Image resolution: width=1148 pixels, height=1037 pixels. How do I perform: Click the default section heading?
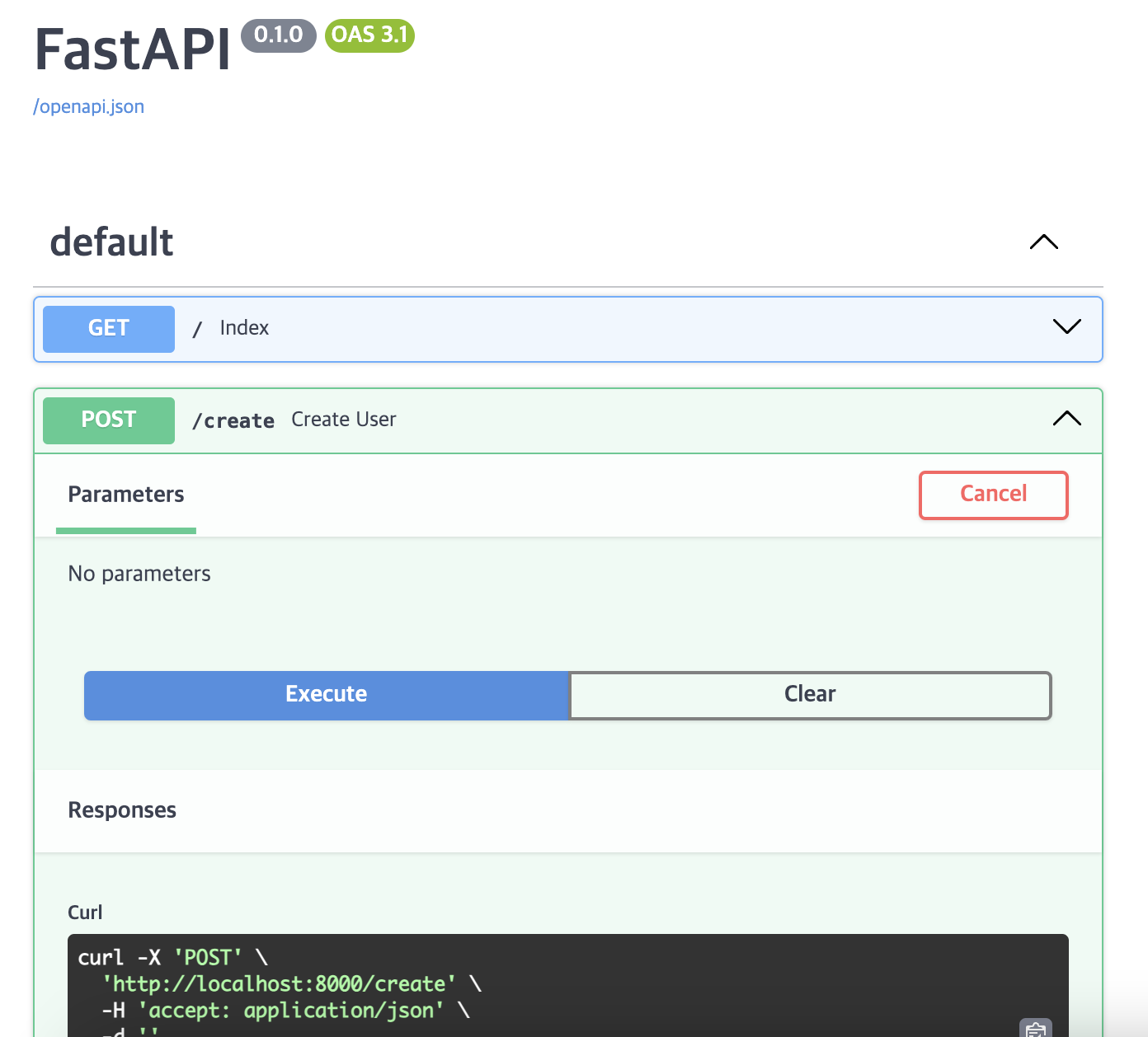[112, 242]
